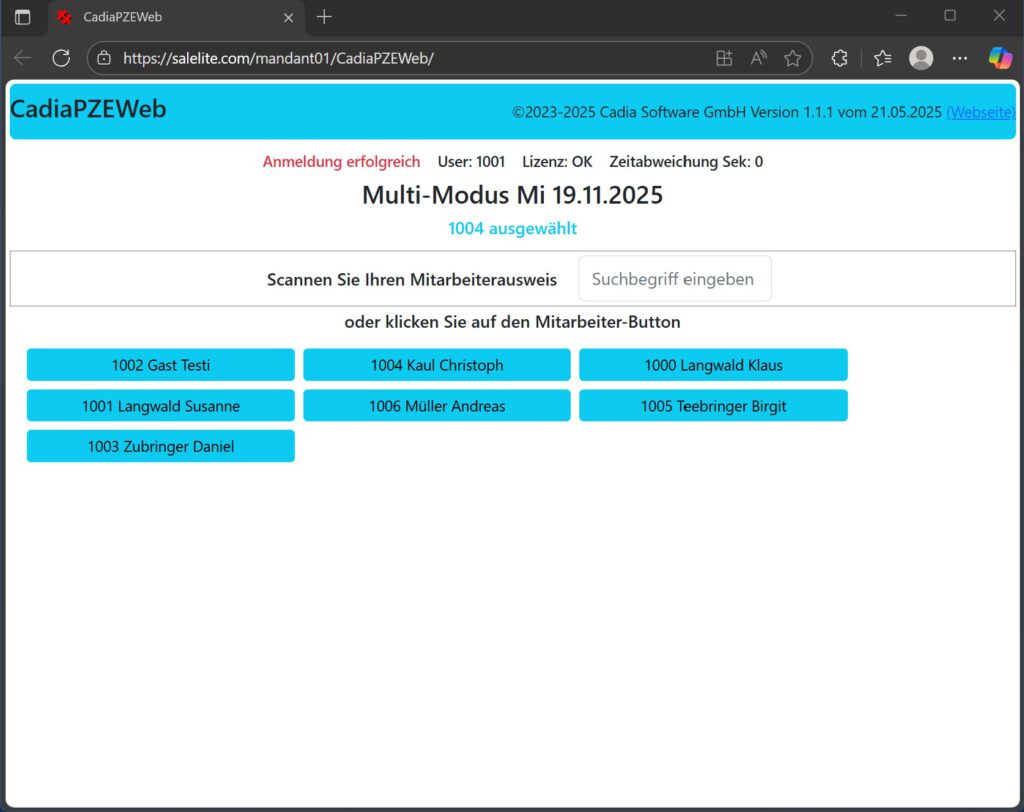Select employee 1004 Kaul Christoph
The height and width of the screenshot is (812, 1024).
click(x=437, y=365)
